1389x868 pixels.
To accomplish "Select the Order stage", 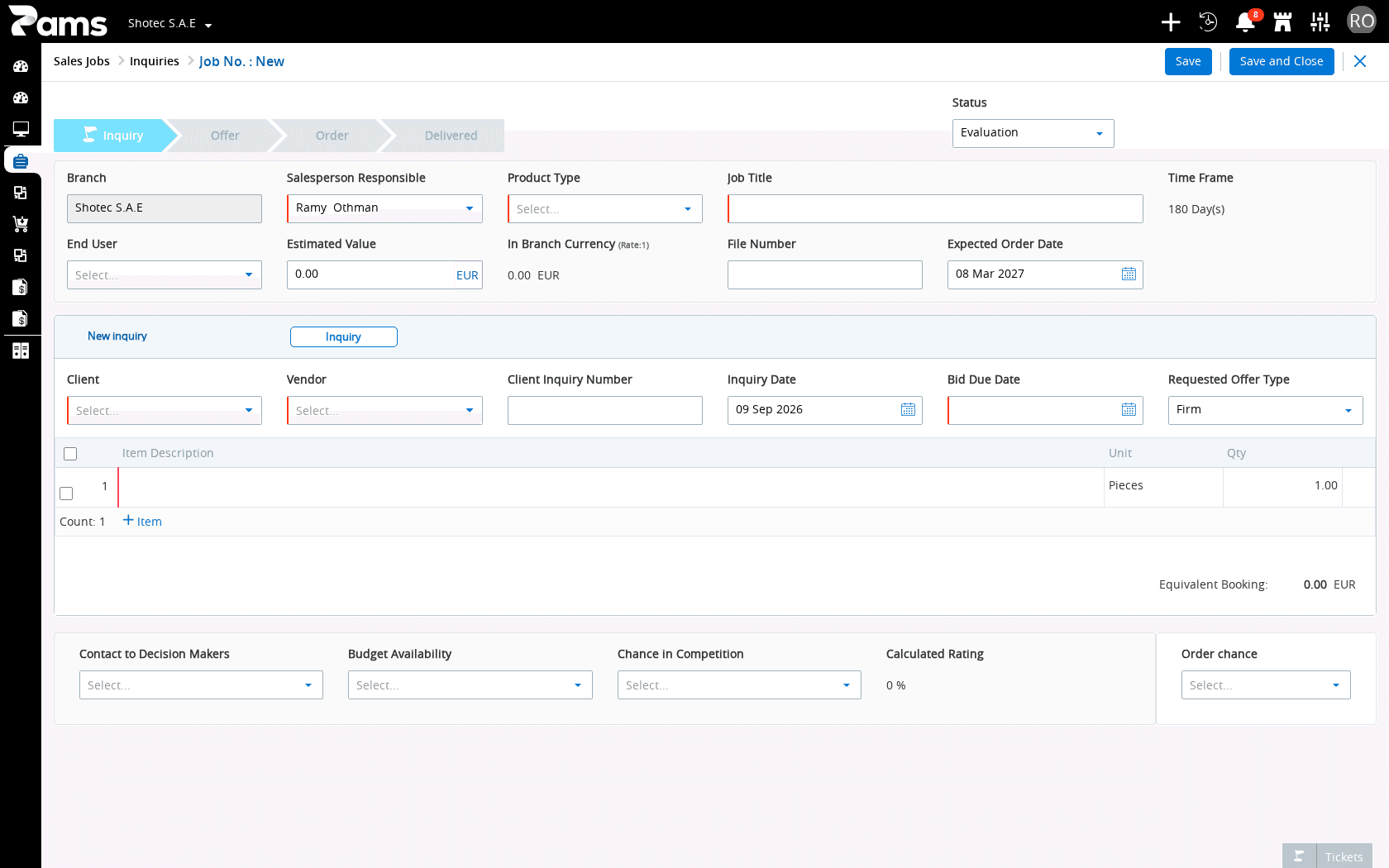I will point(332,136).
